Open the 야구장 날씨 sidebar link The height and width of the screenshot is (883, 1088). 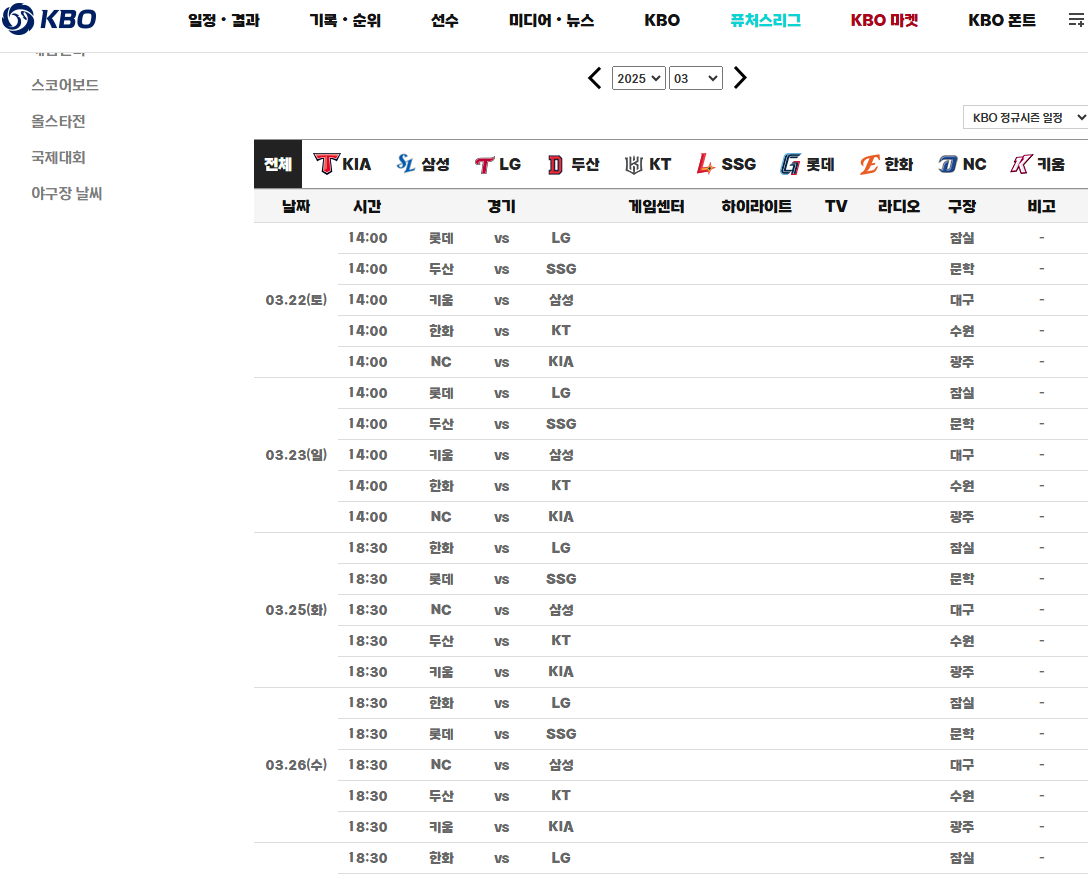[x=65, y=193]
